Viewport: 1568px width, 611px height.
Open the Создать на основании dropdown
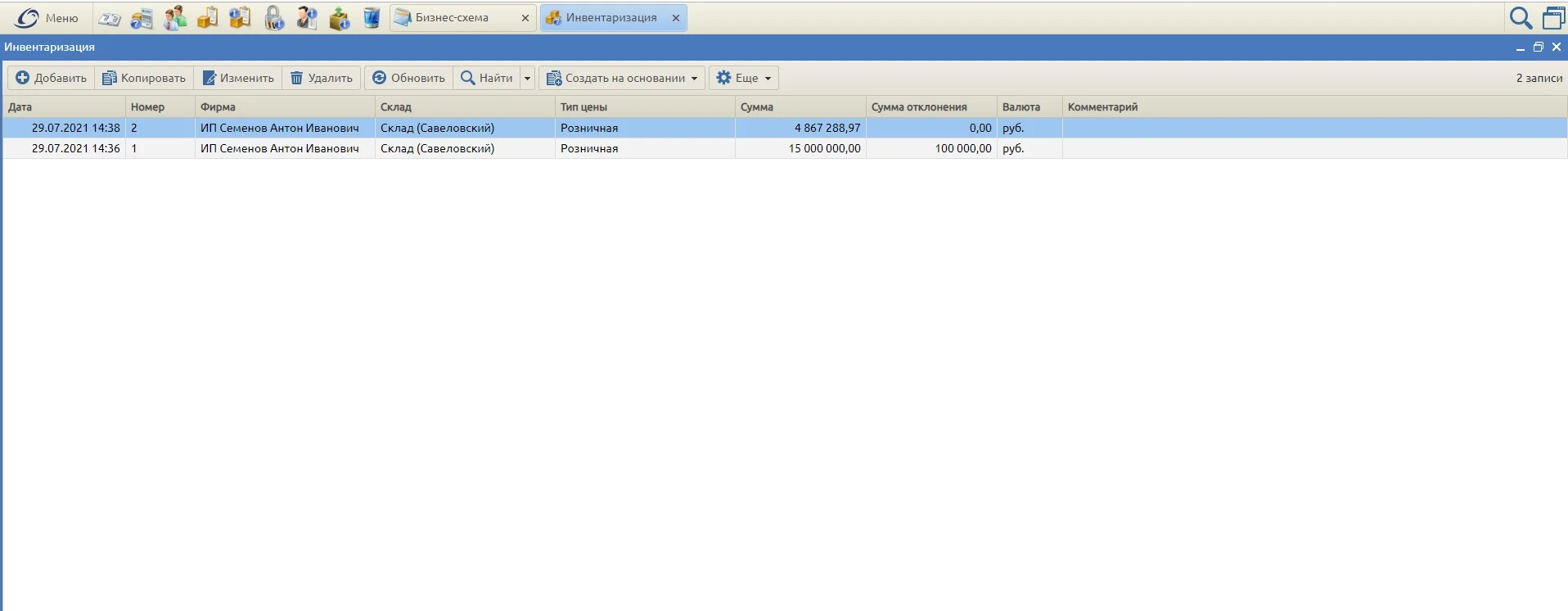(x=622, y=78)
